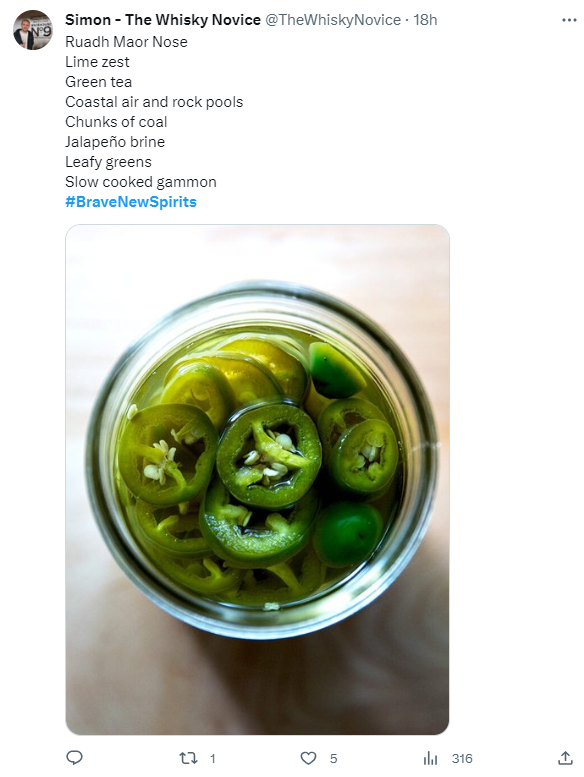Click the tweet text 'Ruadh Maor Nose'

pyautogui.click(x=126, y=42)
